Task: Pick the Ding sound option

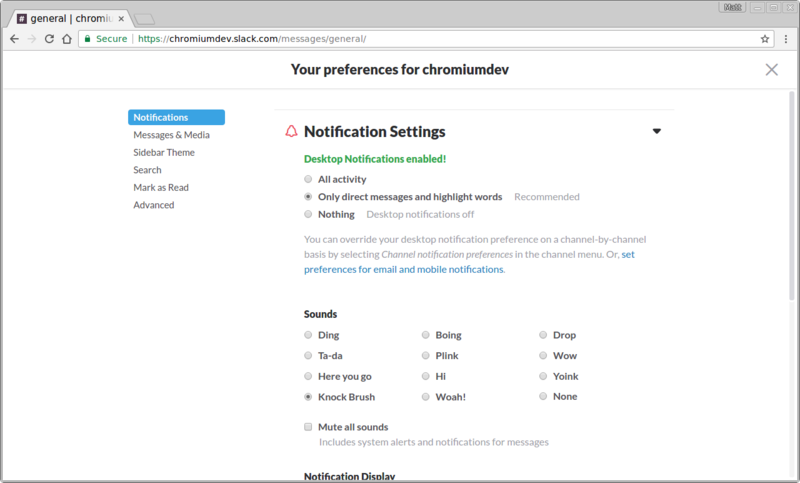Action: pyautogui.click(x=308, y=335)
